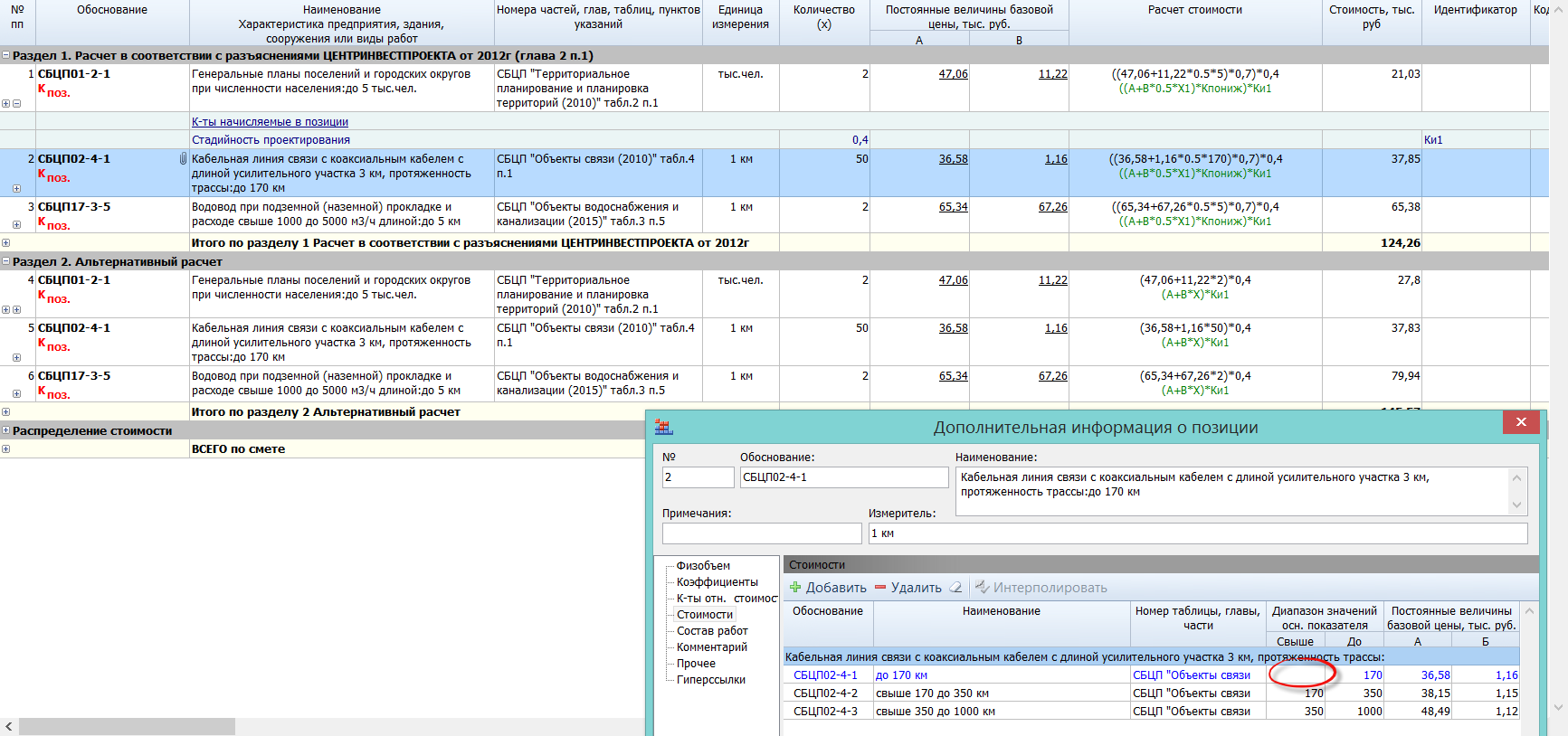Screen dimensions: 1568x736
Task: Click the Примечания input field
Action: 761,533
